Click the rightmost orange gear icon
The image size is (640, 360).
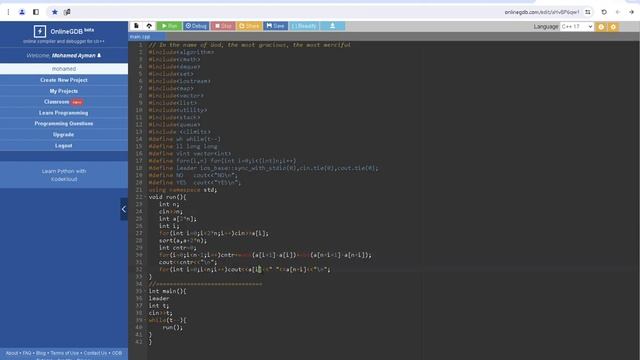coord(613,27)
